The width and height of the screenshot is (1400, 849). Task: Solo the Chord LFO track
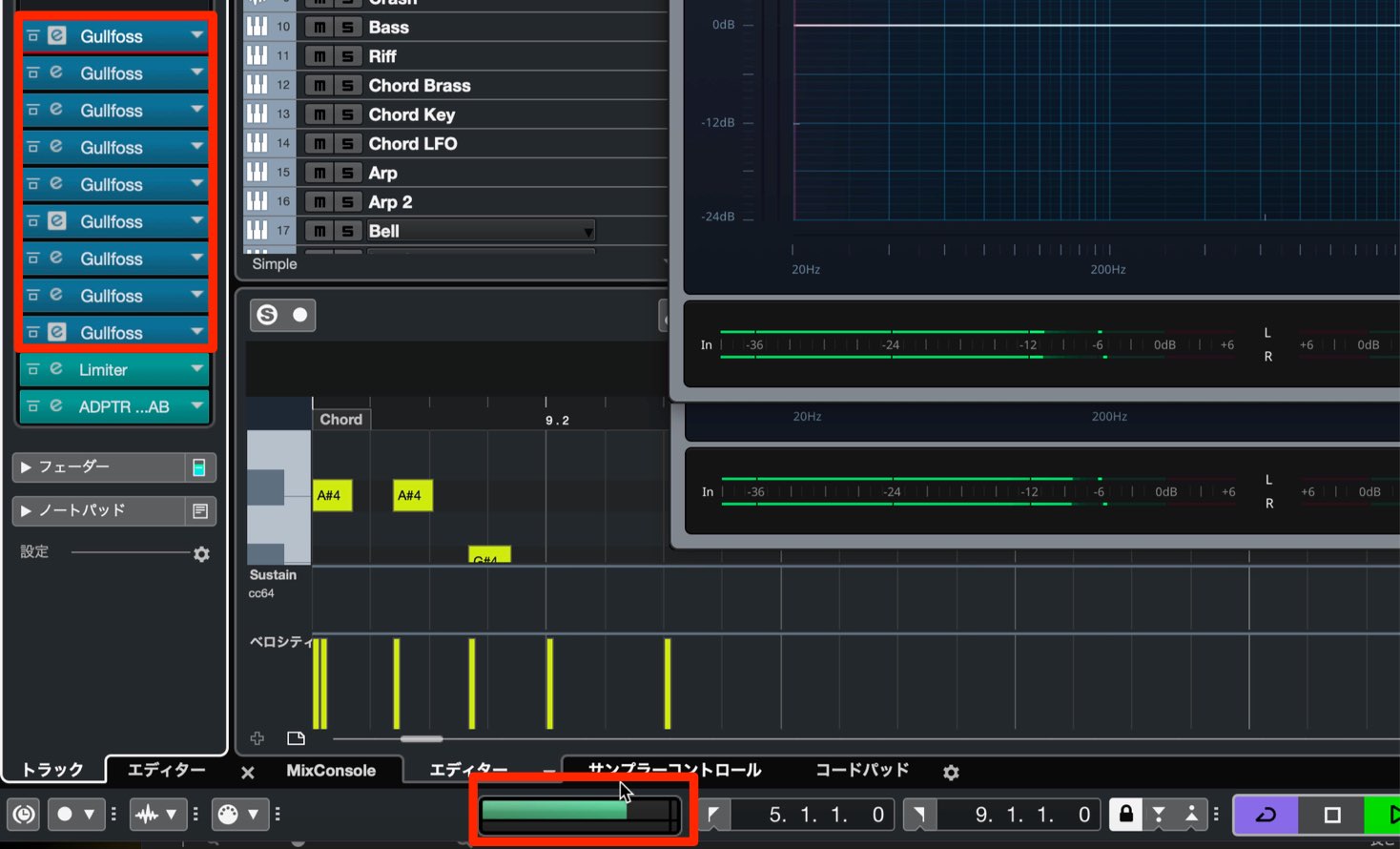[348, 144]
